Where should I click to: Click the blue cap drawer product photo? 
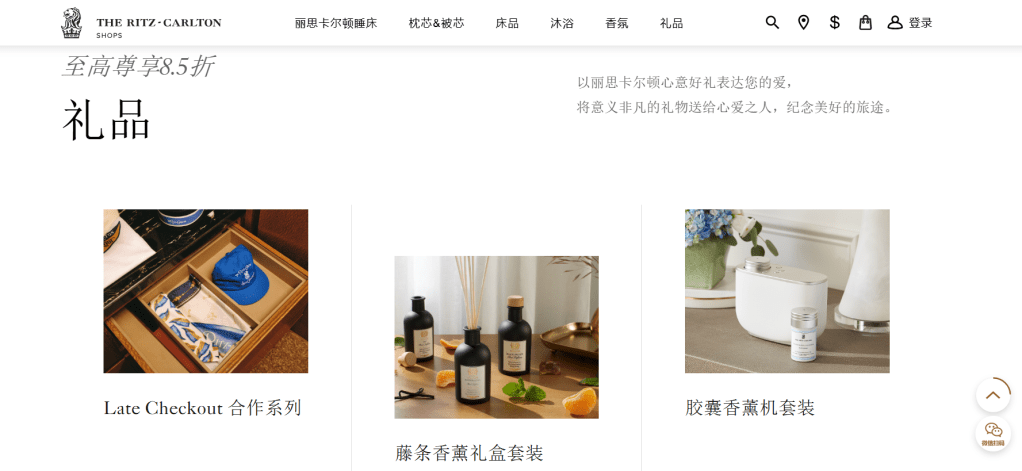click(x=206, y=291)
